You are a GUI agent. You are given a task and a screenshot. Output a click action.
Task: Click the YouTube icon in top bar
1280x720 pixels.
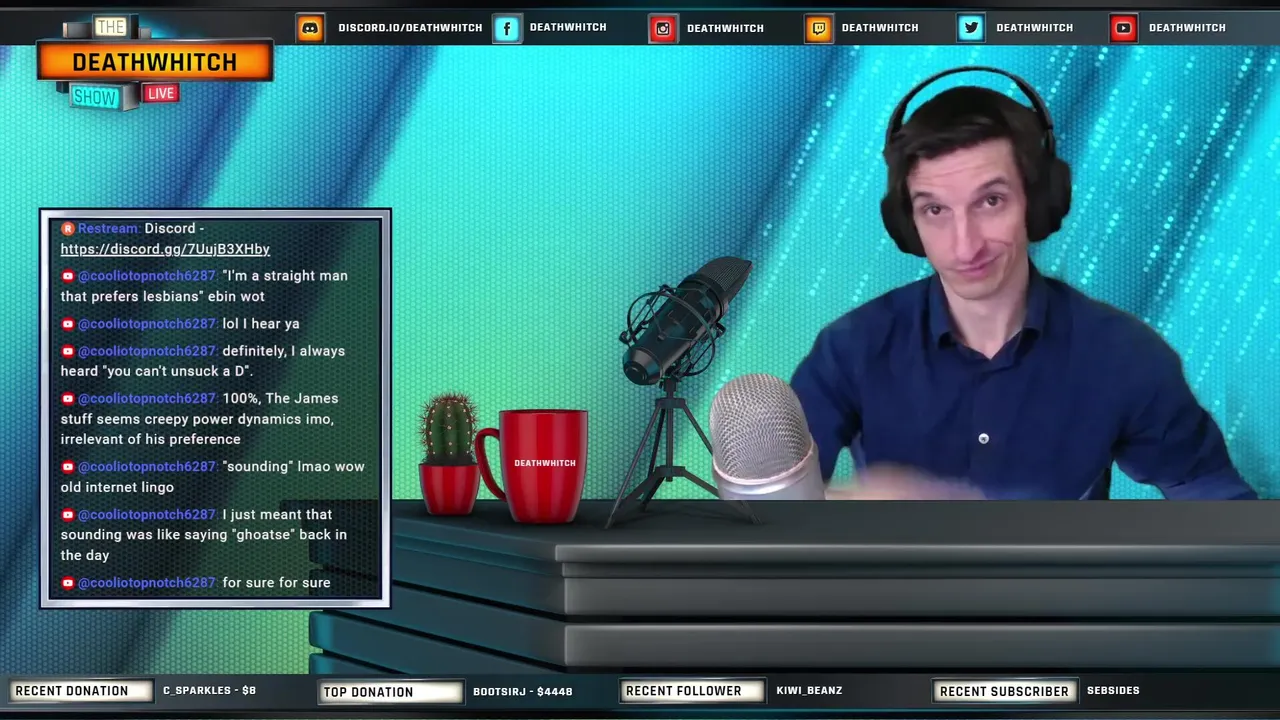tap(1124, 28)
